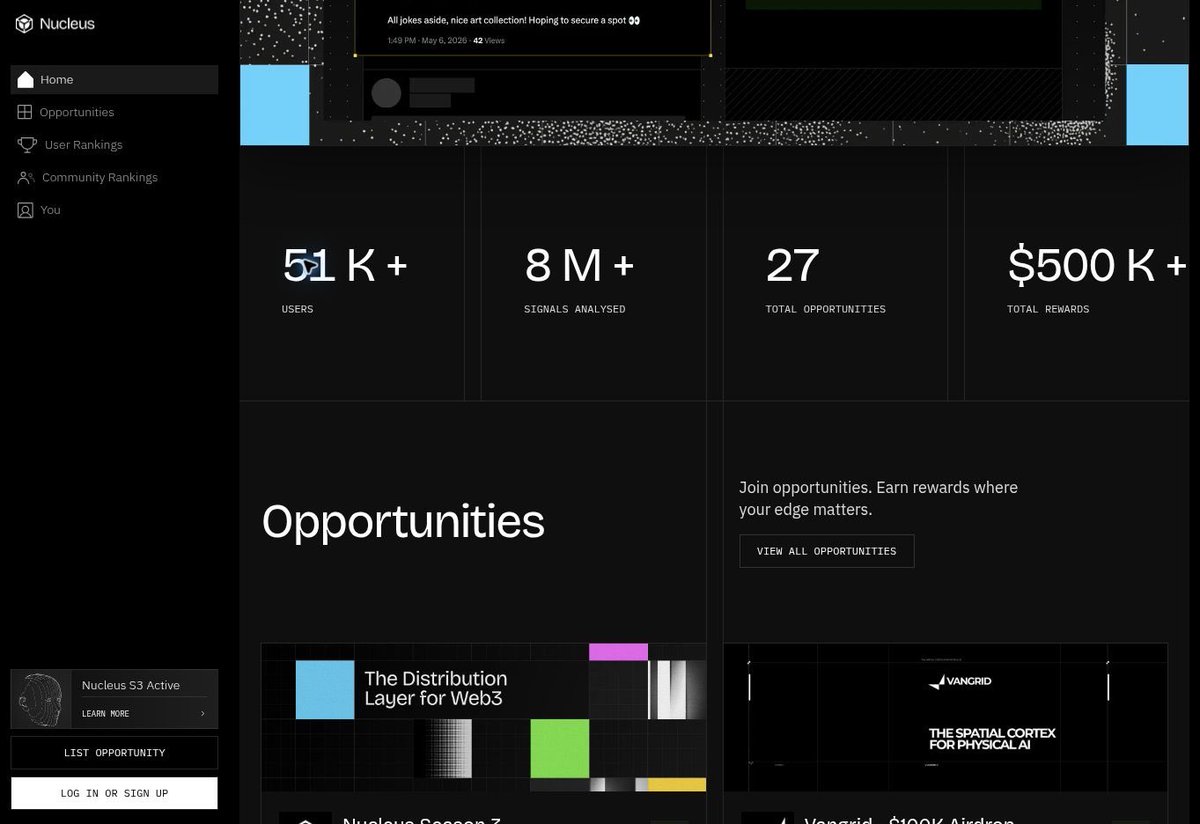Image resolution: width=1200 pixels, height=824 pixels.
Task: Click Log In or Sign Up button
Action: 114,793
